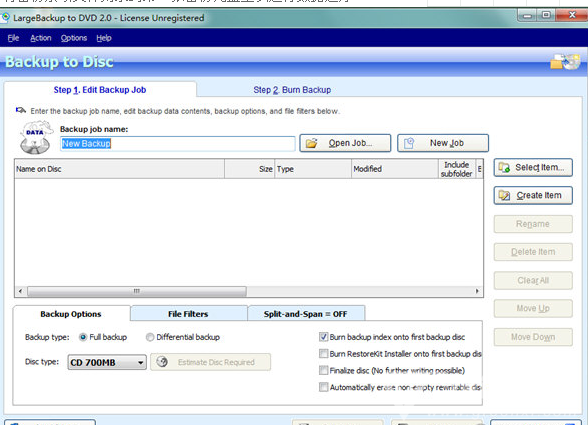Open the Options menu
The height and width of the screenshot is (425, 588).
(x=74, y=38)
